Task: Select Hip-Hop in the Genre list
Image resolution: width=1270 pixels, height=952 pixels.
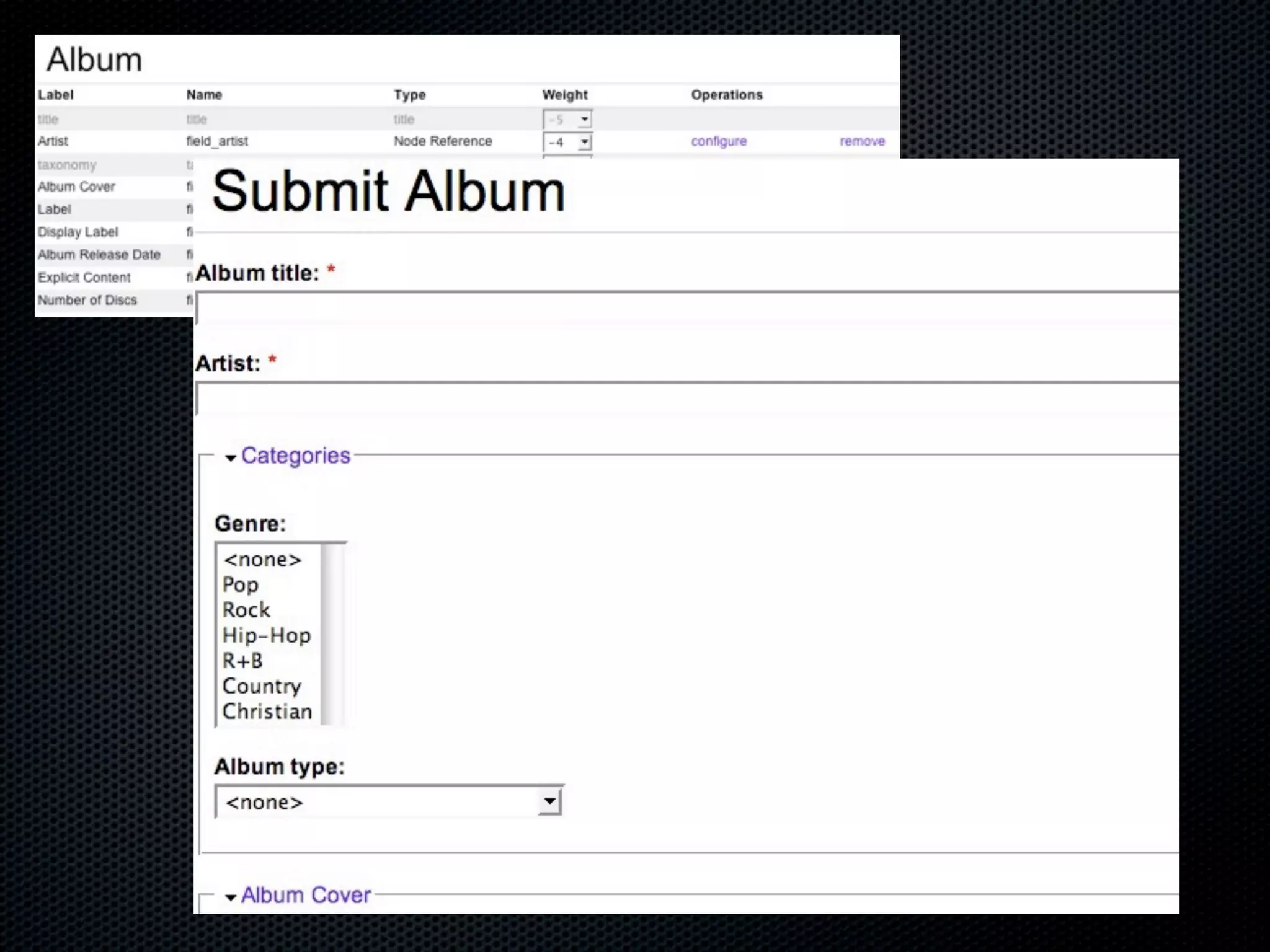Action: point(267,635)
